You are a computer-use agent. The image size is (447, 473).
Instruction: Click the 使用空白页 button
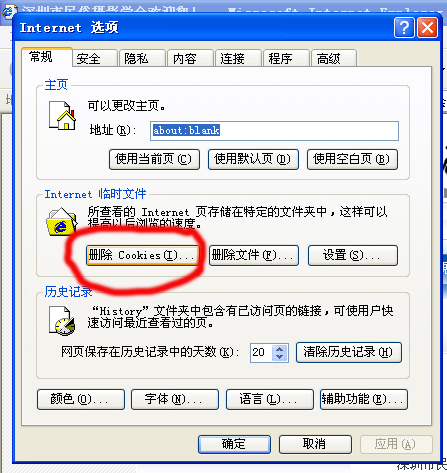[352, 159]
